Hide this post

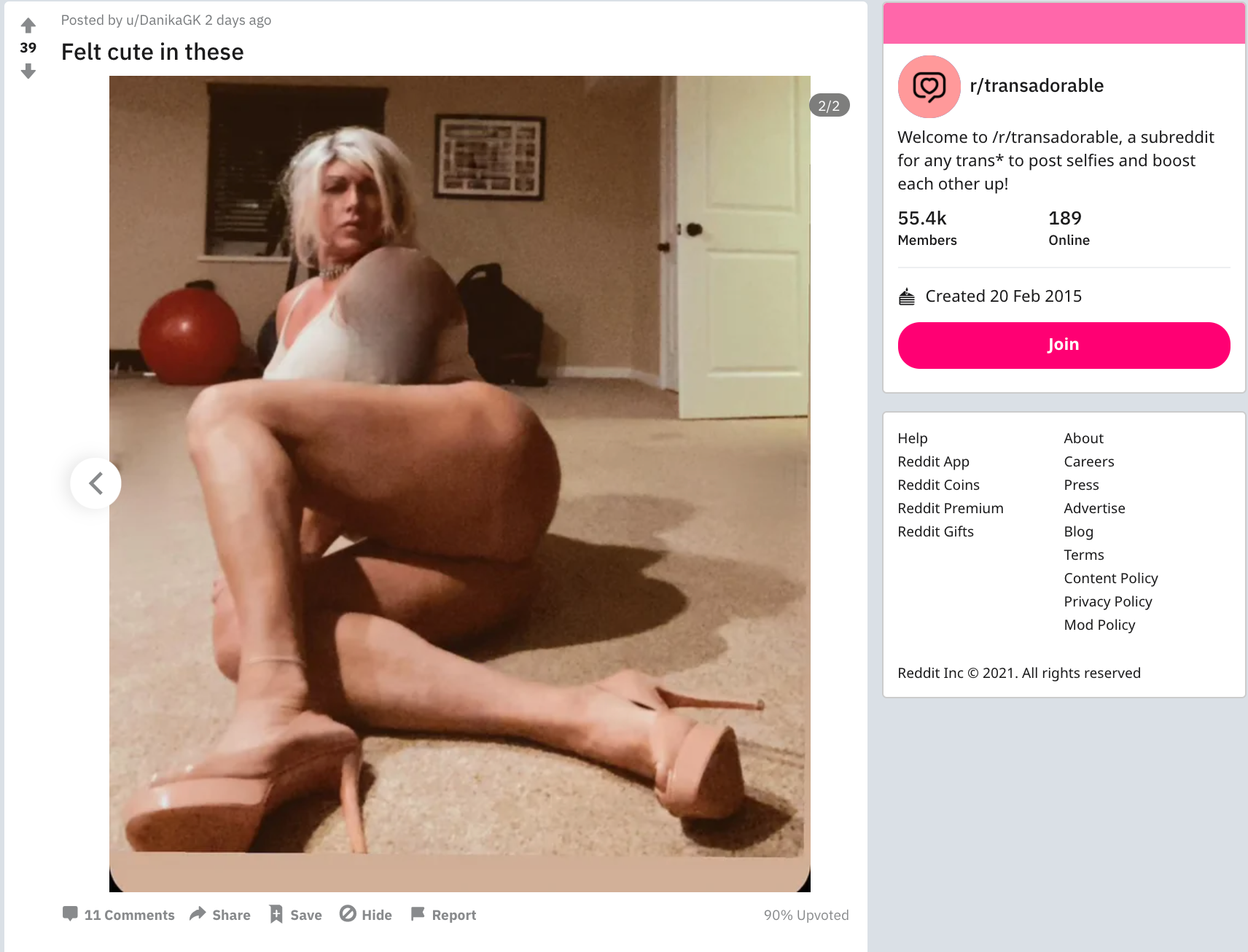[366, 914]
